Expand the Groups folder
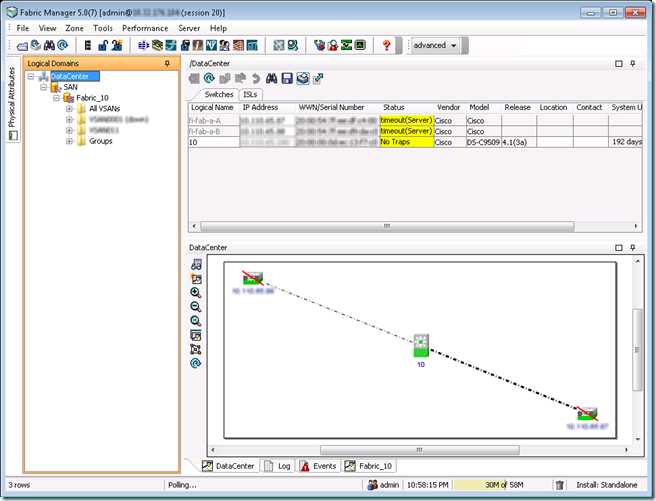This screenshot has width=656, height=501. tap(69, 141)
